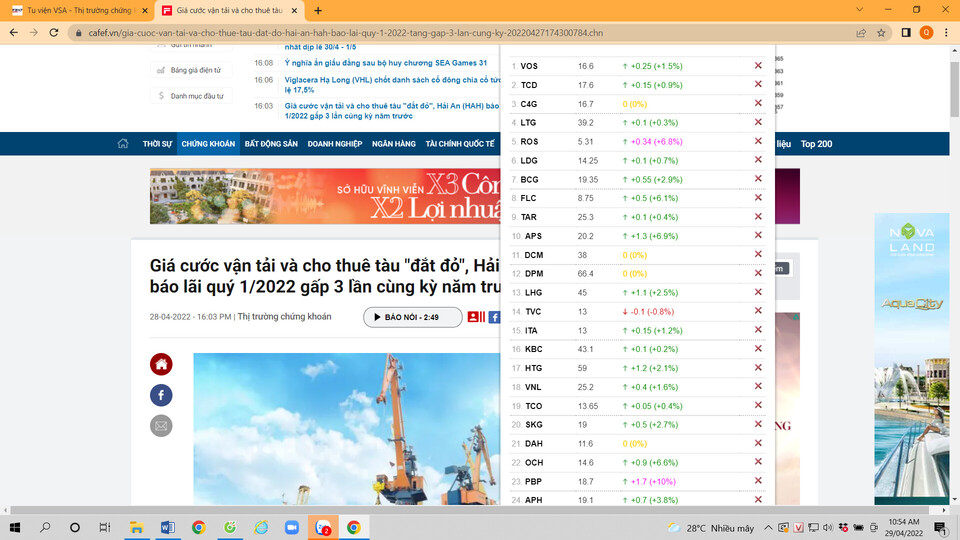
Task: Play the Báo Nói audio
Action: click(x=413, y=317)
